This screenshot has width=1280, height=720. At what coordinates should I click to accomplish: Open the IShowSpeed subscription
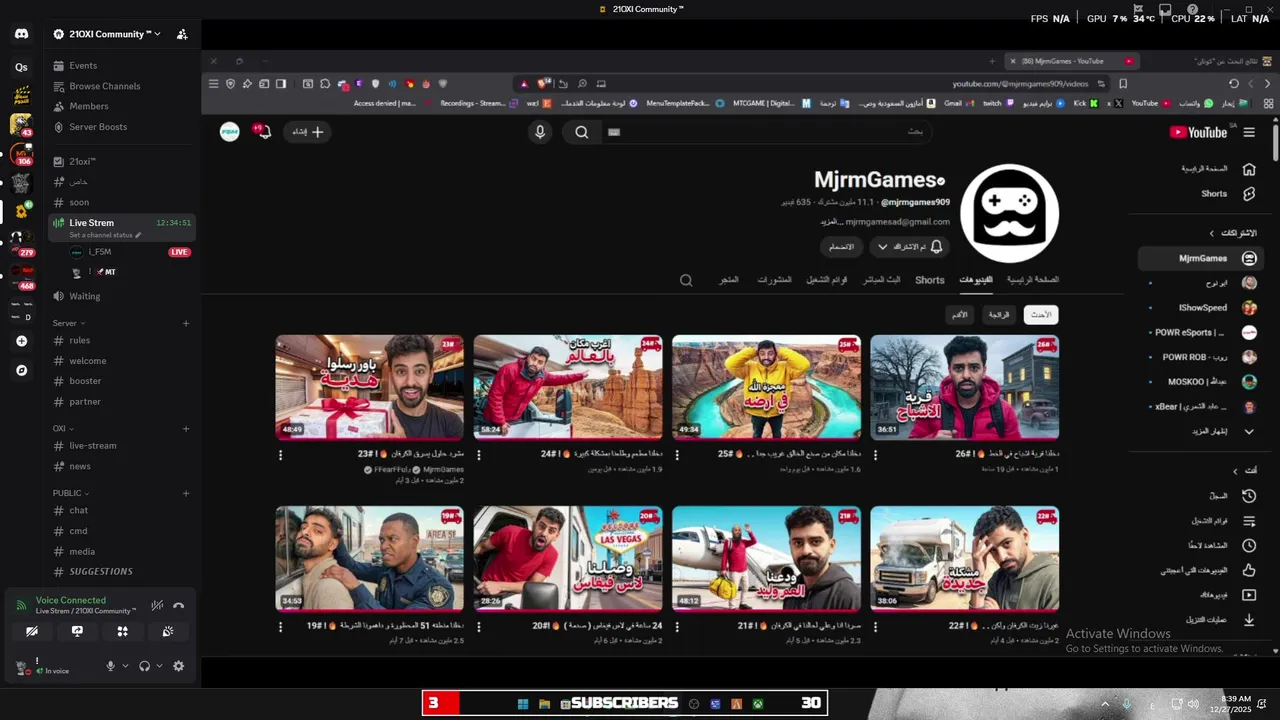pyautogui.click(x=1201, y=308)
